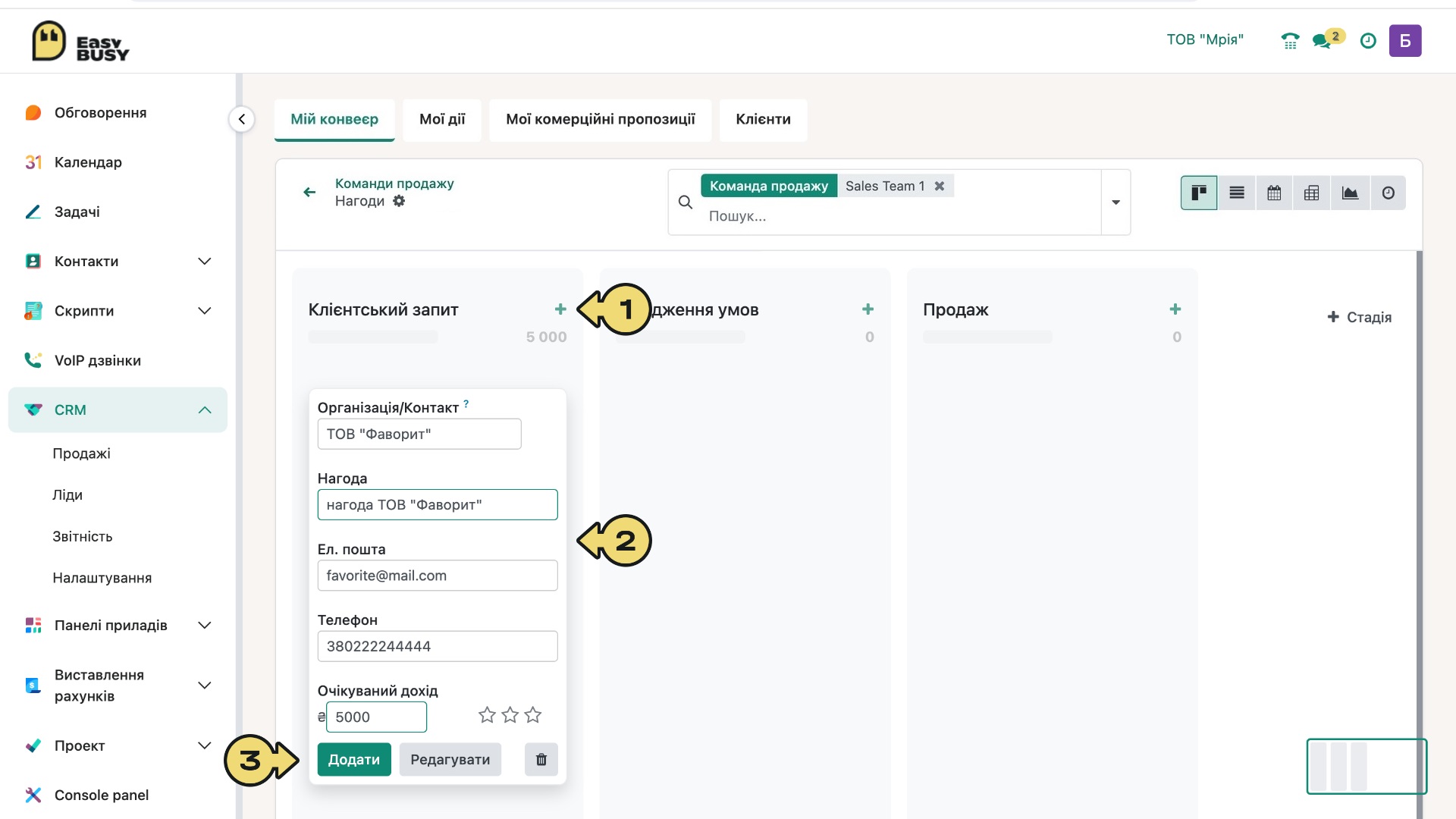Image resolution: width=1456 pixels, height=819 pixels.
Task: Switch to the list view
Action: 1237,193
